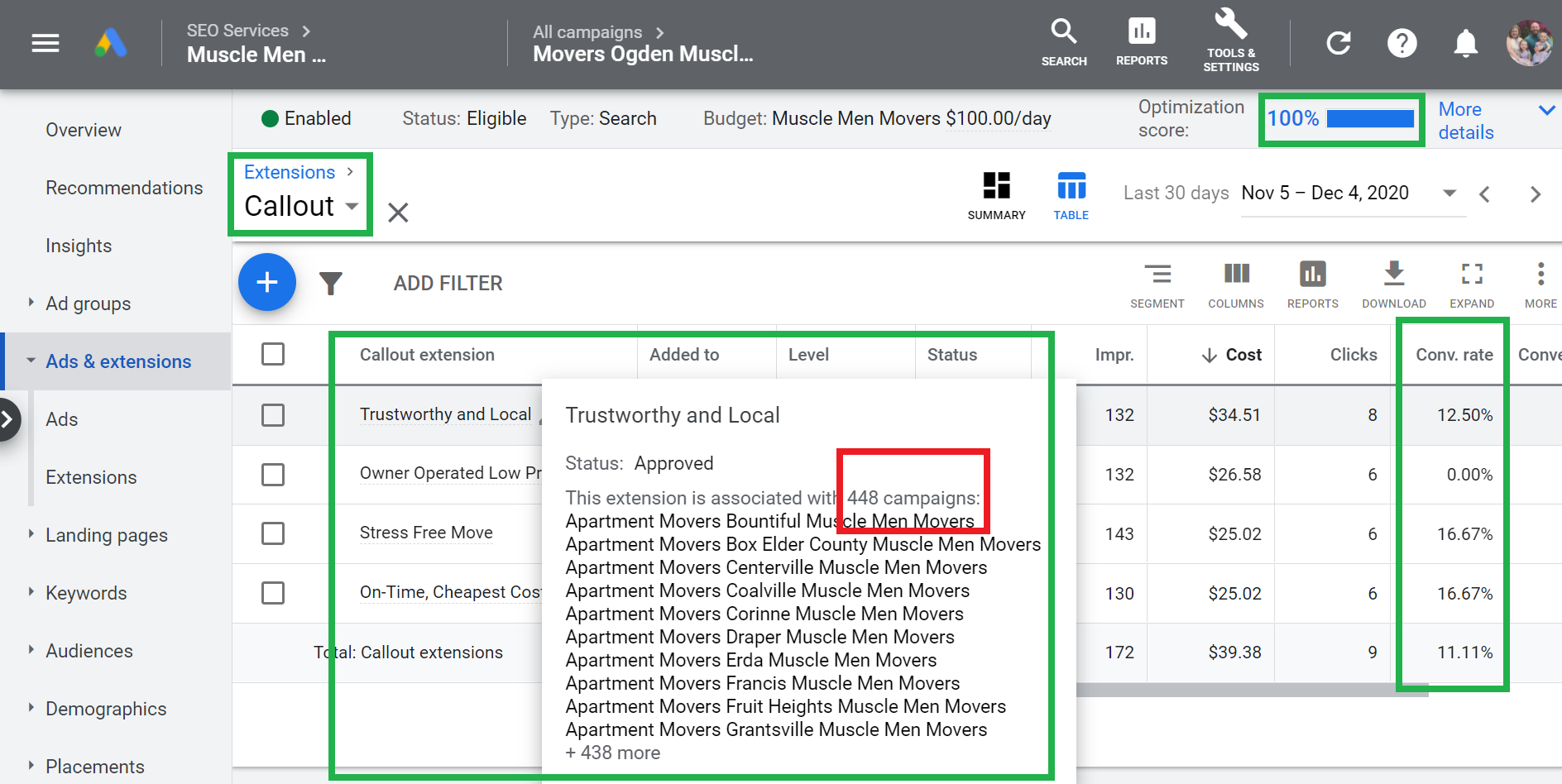This screenshot has height=784, width=1562.
Task: Click the horizontal table scrollbar
Action: click(x=1252, y=690)
